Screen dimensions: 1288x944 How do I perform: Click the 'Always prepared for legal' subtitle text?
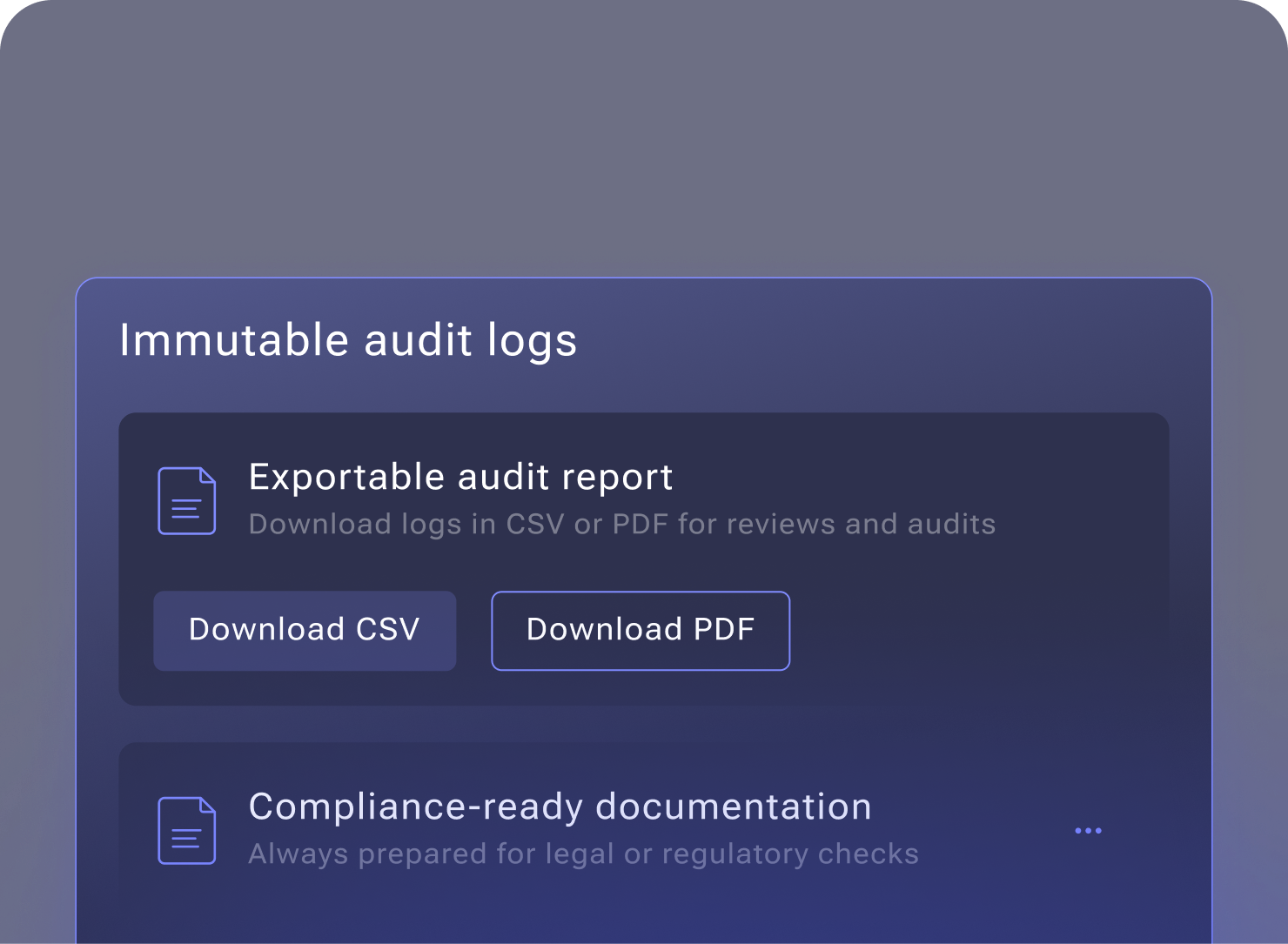coord(583,854)
